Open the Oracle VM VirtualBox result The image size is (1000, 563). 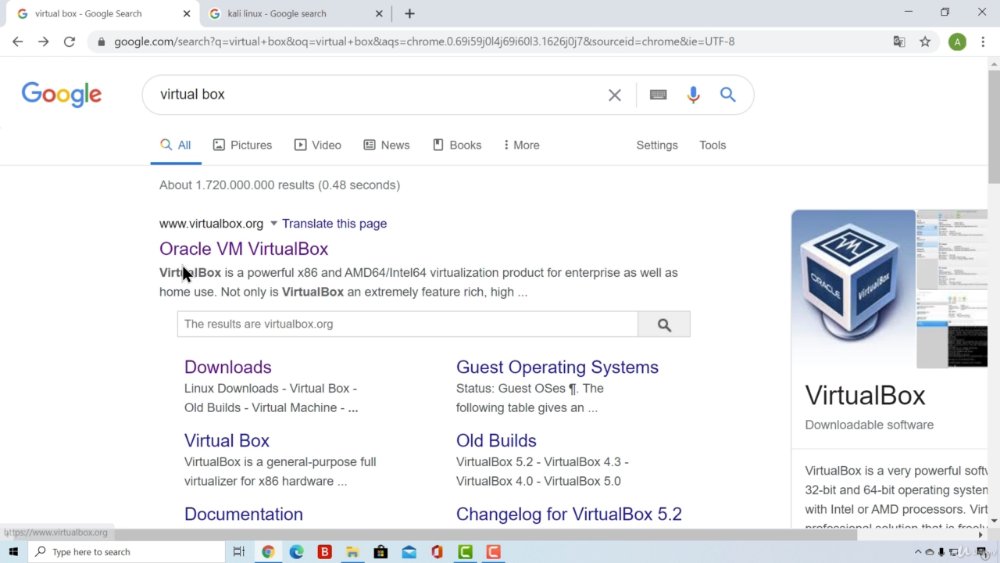point(244,249)
